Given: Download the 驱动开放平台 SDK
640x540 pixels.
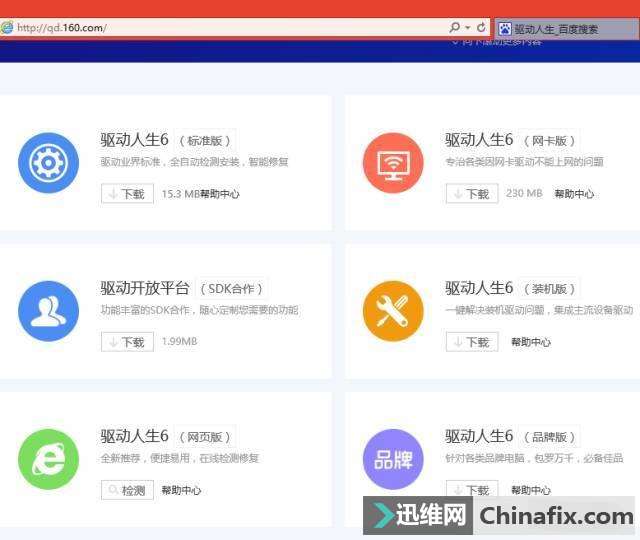Looking at the screenshot, I should (x=127, y=342).
